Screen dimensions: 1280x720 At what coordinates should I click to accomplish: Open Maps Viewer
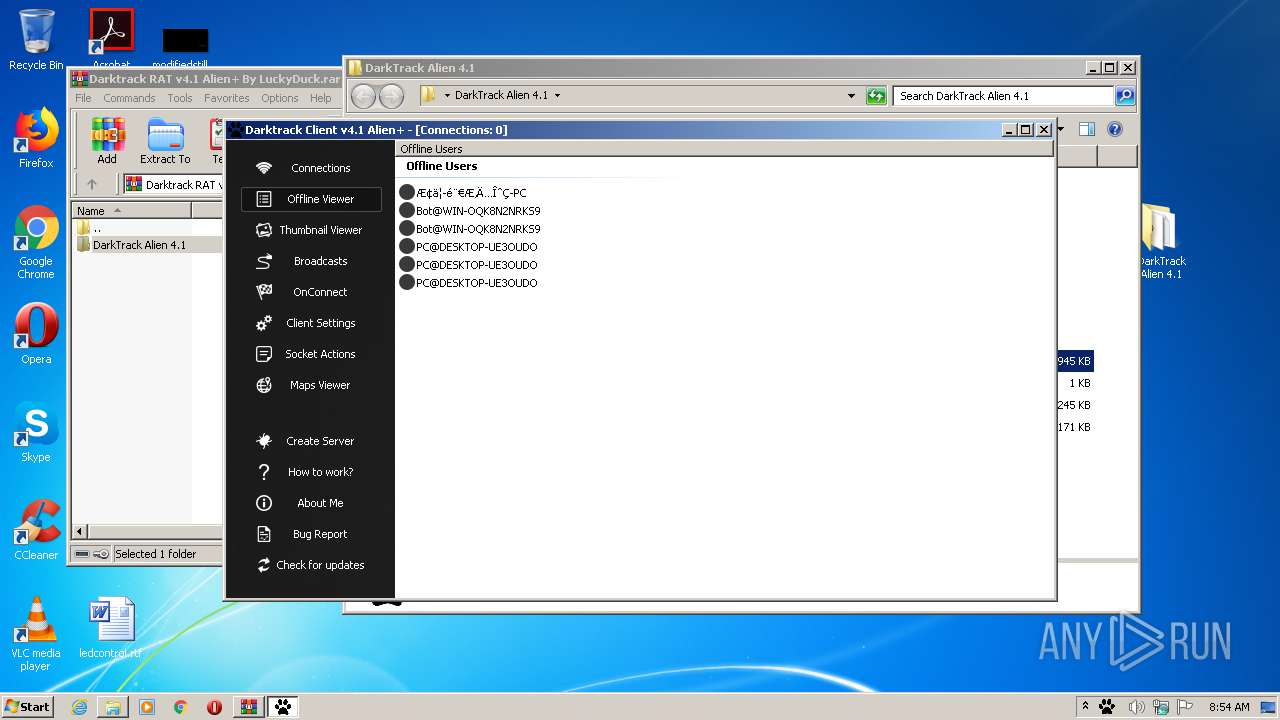coord(311,385)
